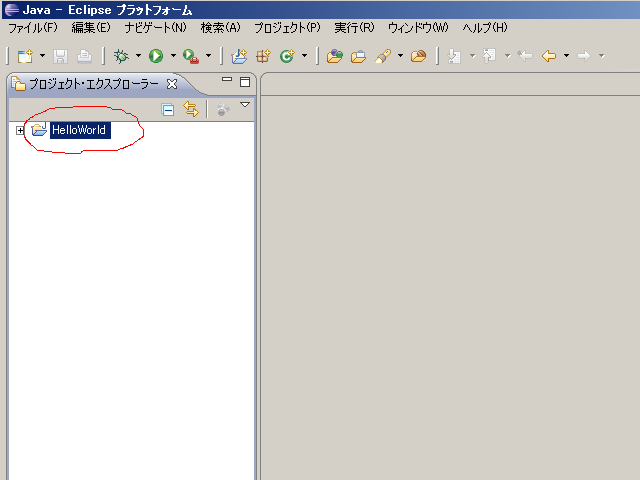Screen dimensions: 640x480
Task: Run the program with green play icon
Action: tap(156, 56)
